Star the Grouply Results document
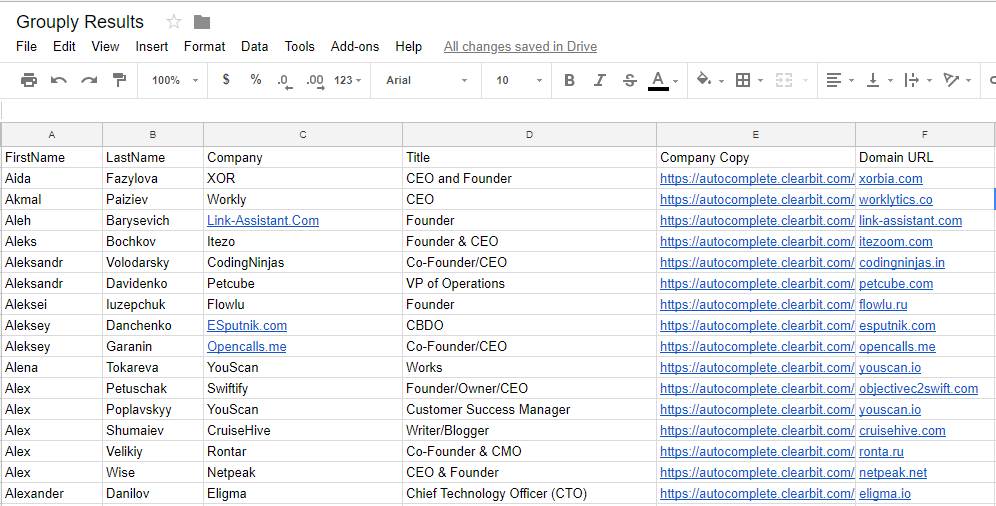996x506 pixels. 173,22
